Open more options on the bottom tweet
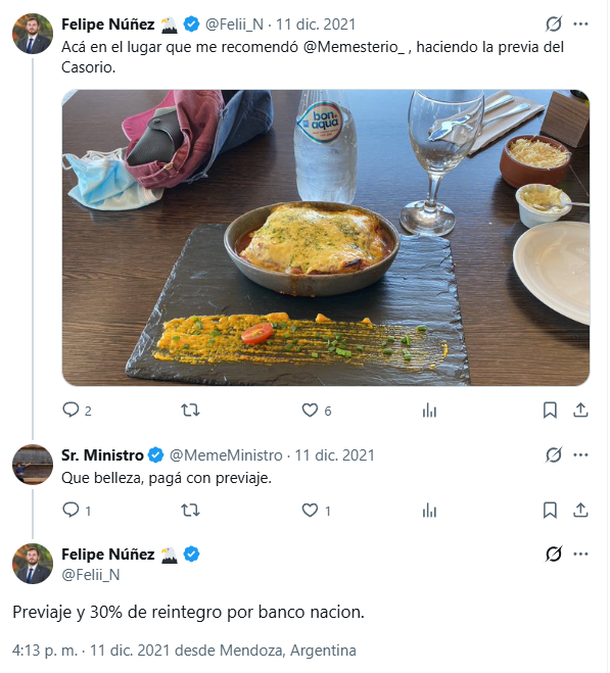610x673 pixels. point(581,554)
